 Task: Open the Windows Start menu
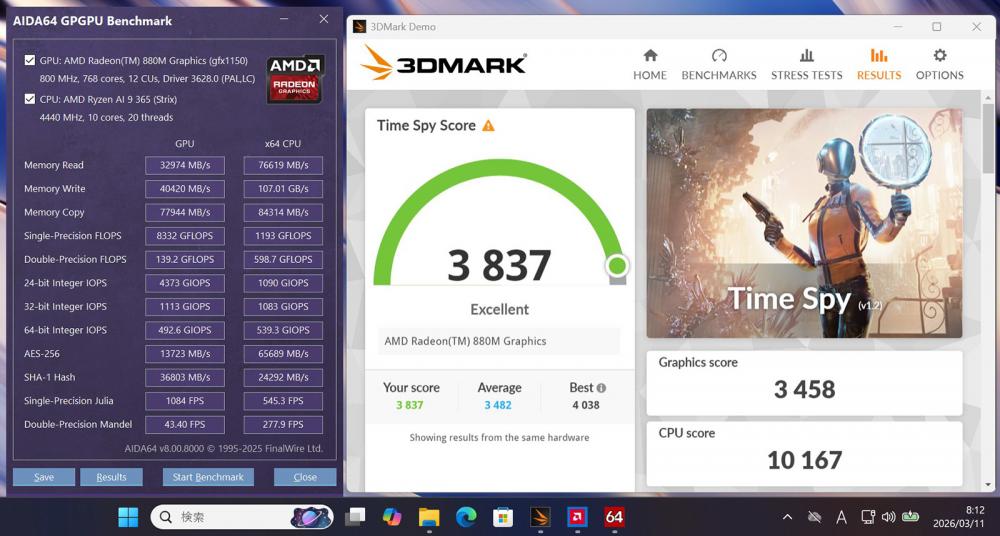pos(128,516)
